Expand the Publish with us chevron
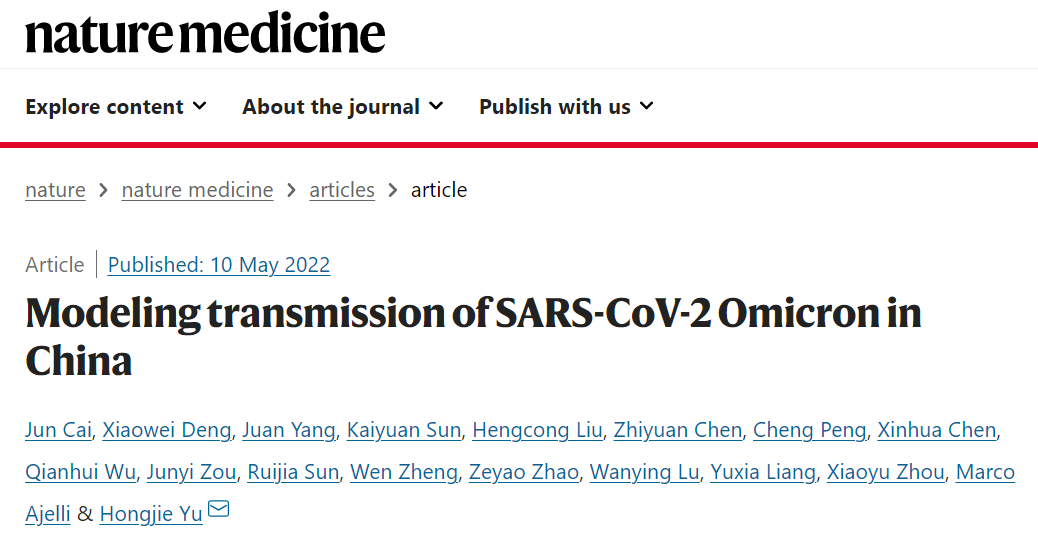1038x541 pixels. [x=647, y=106]
